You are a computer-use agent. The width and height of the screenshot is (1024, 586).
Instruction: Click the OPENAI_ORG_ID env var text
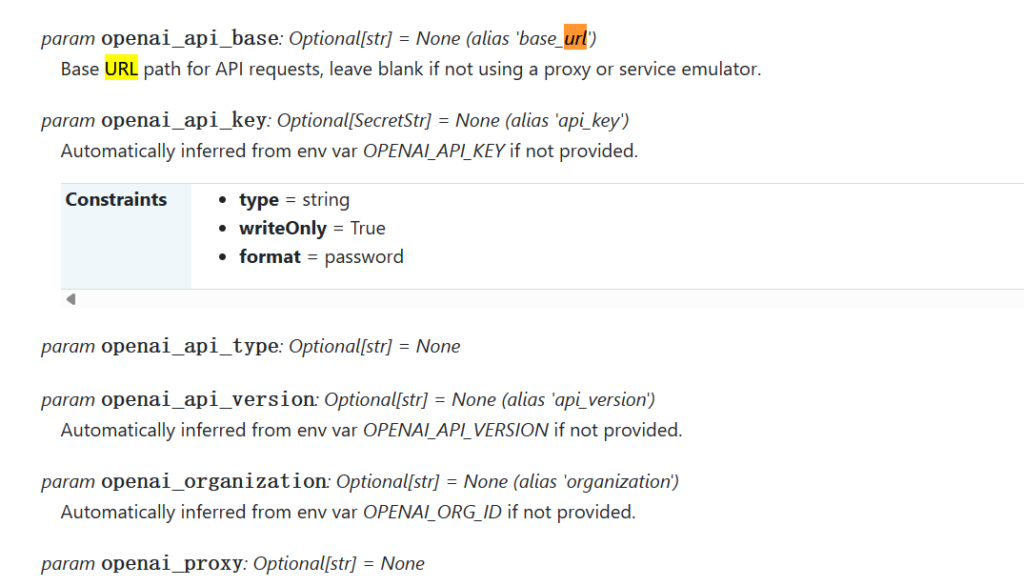click(433, 513)
